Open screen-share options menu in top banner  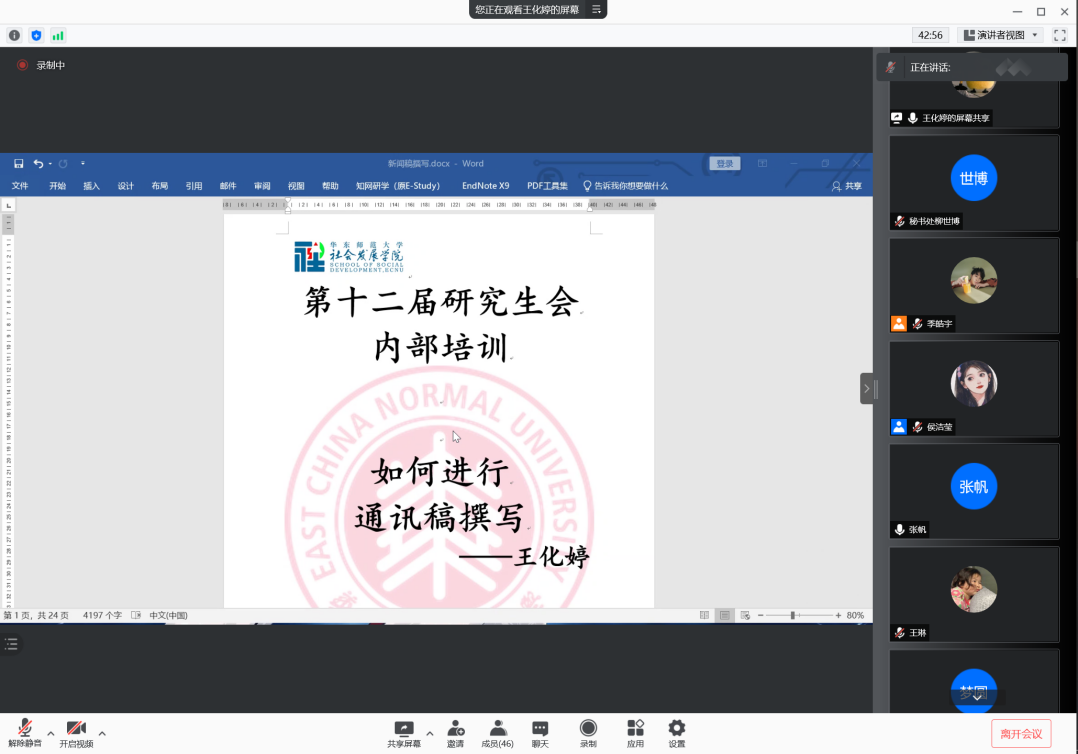[597, 9]
